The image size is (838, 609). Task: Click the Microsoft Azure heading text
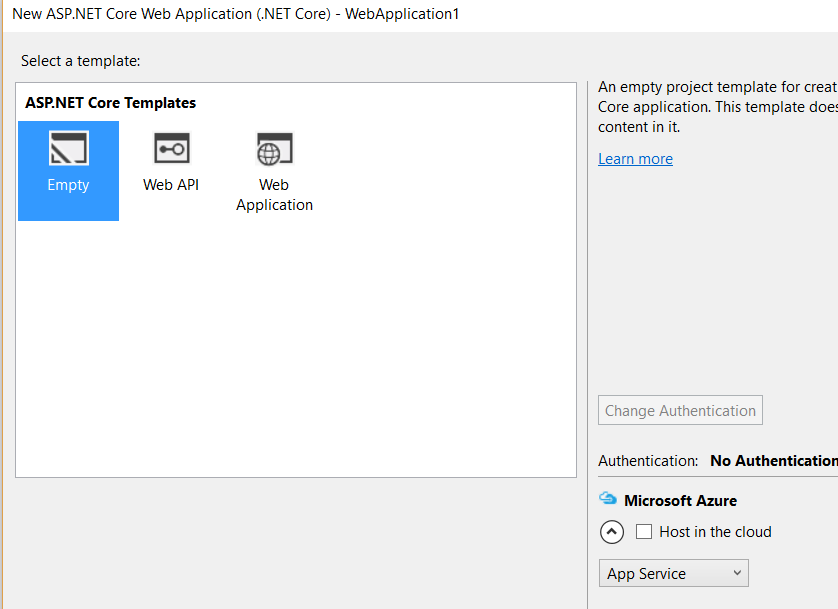[x=680, y=501]
